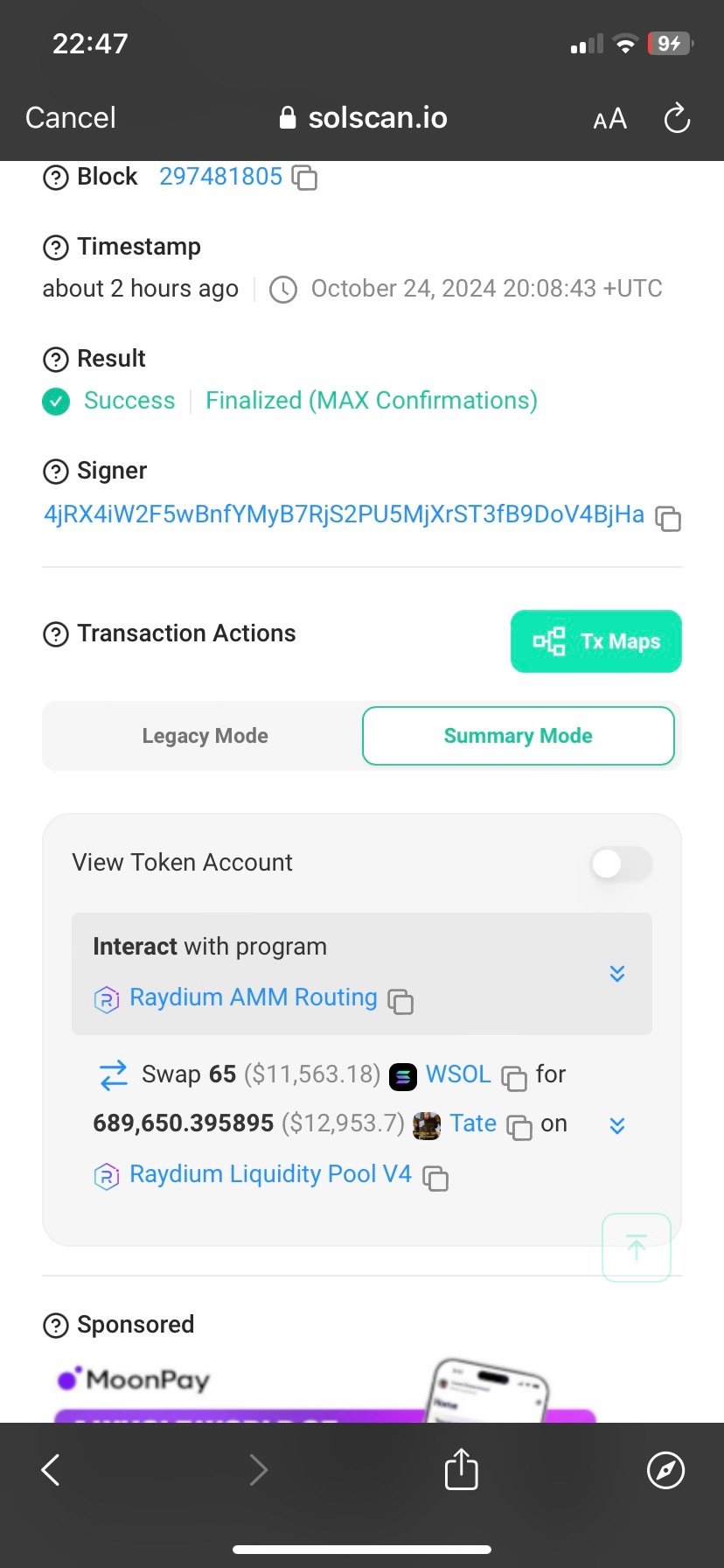Copy Raydium AMM Routing program address
Image resolution: width=724 pixels, height=1568 pixels.
400,1001
